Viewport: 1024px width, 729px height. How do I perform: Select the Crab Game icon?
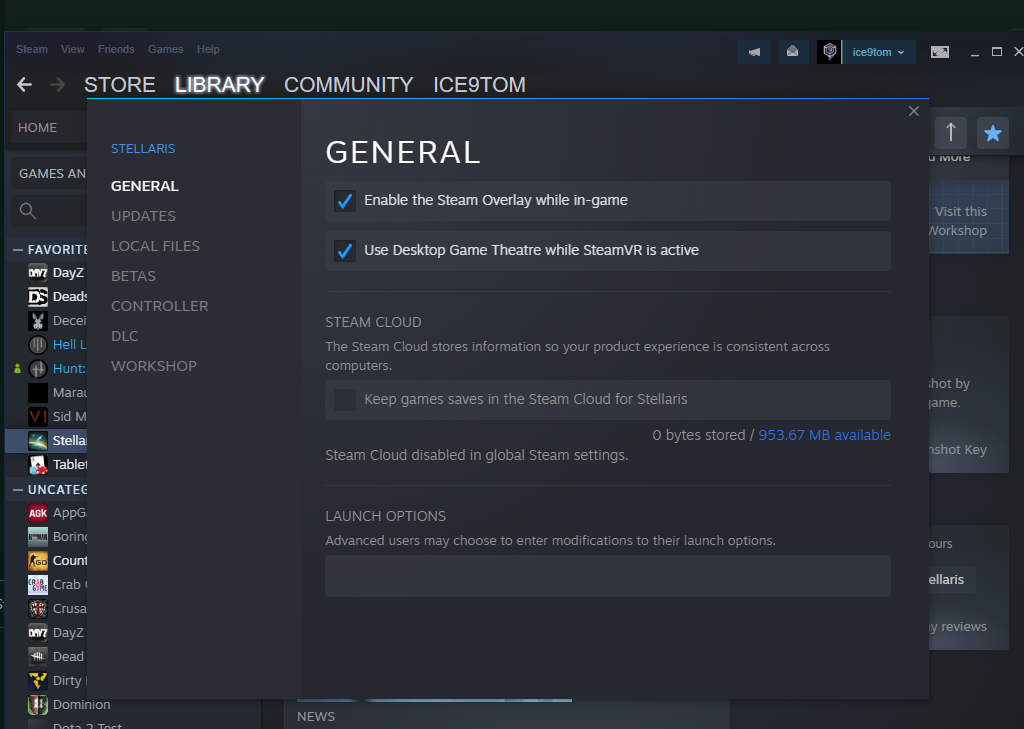click(38, 585)
